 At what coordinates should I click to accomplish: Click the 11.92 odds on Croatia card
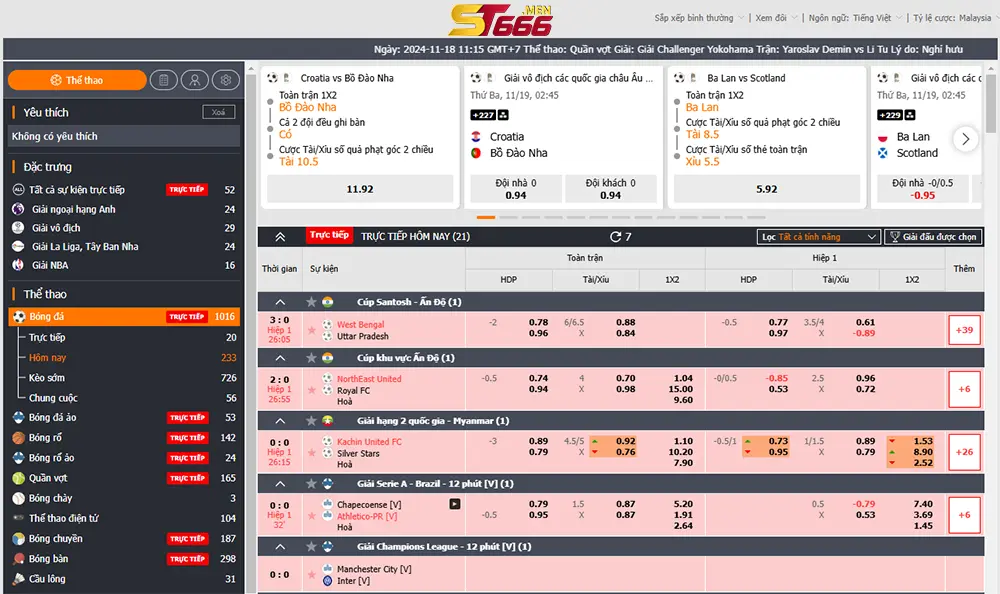click(x=360, y=189)
